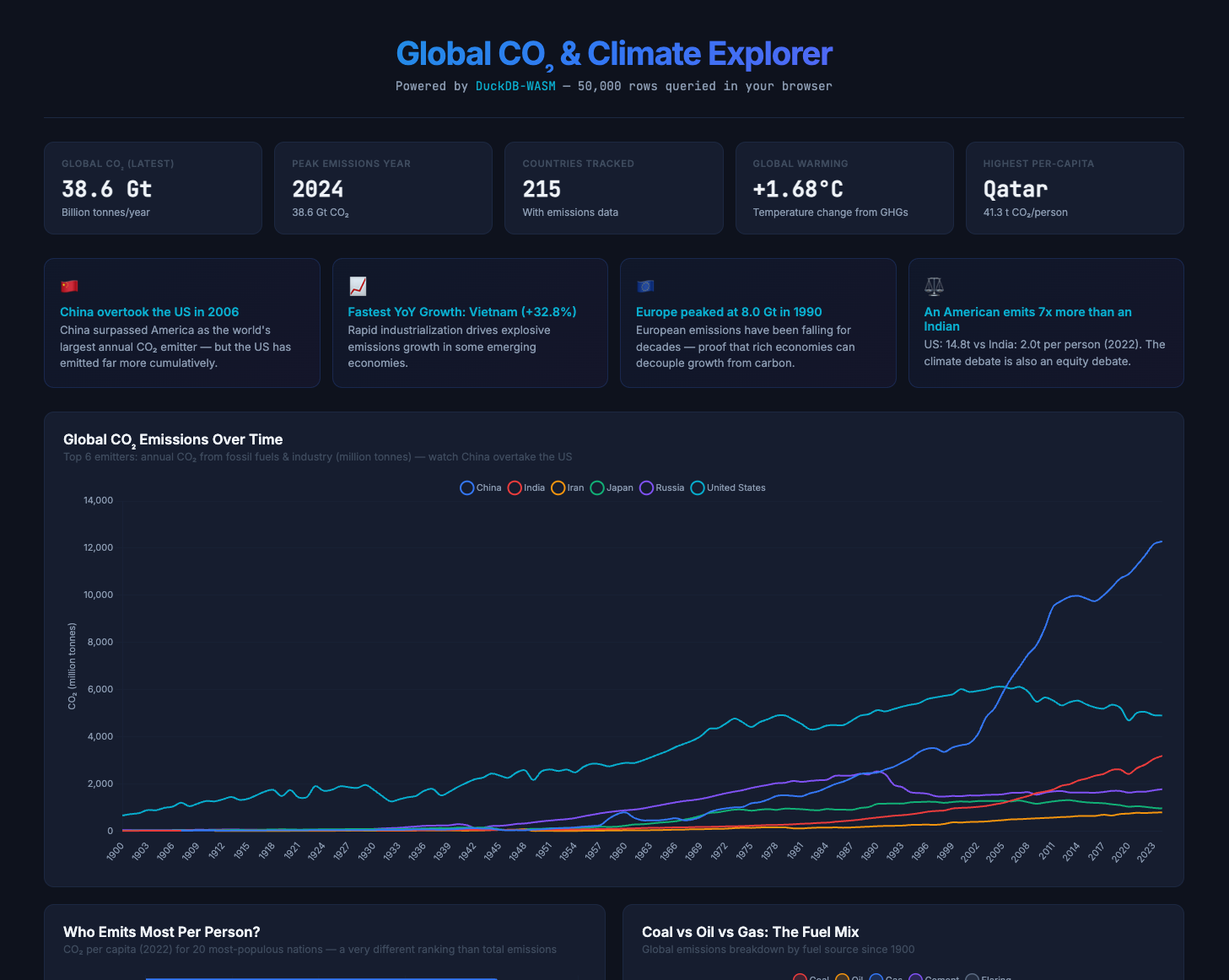
Task: Click the rising chart icon on the Vietnam growth card
Action: 357,286
